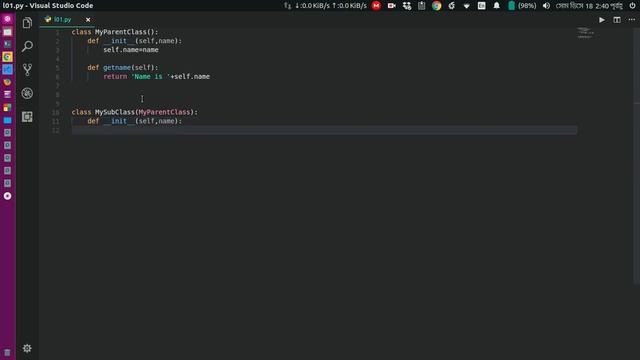
Task: Open the clipboard indicator in top panel
Action: (x=421, y=6)
